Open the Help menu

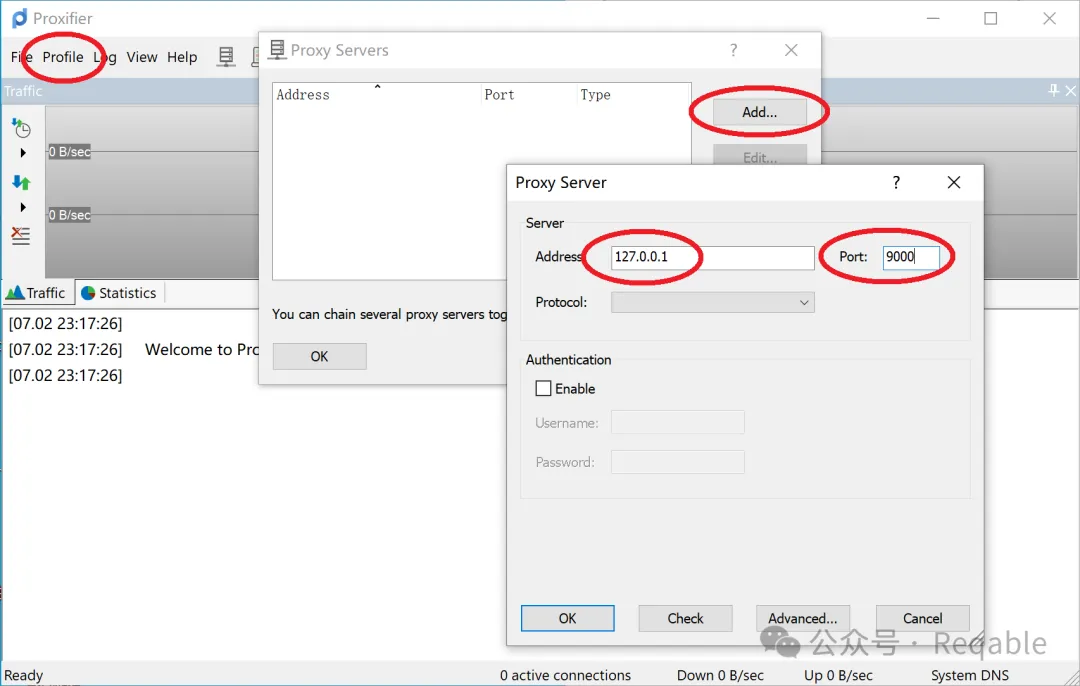pyautogui.click(x=182, y=57)
